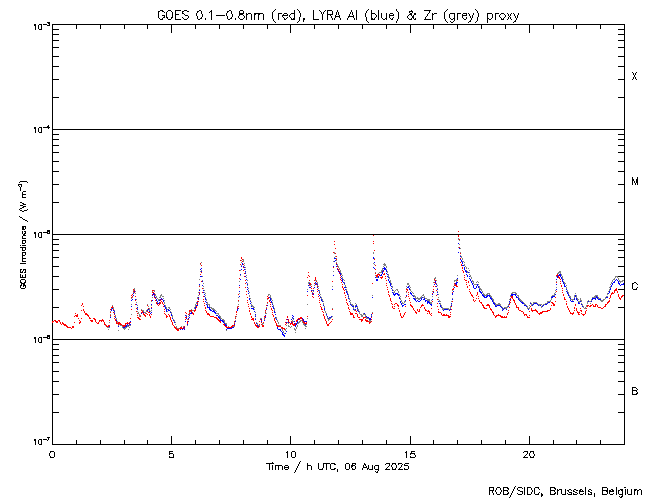Click the X flare class label
The height and width of the screenshot is (500, 650).
pos(634,77)
